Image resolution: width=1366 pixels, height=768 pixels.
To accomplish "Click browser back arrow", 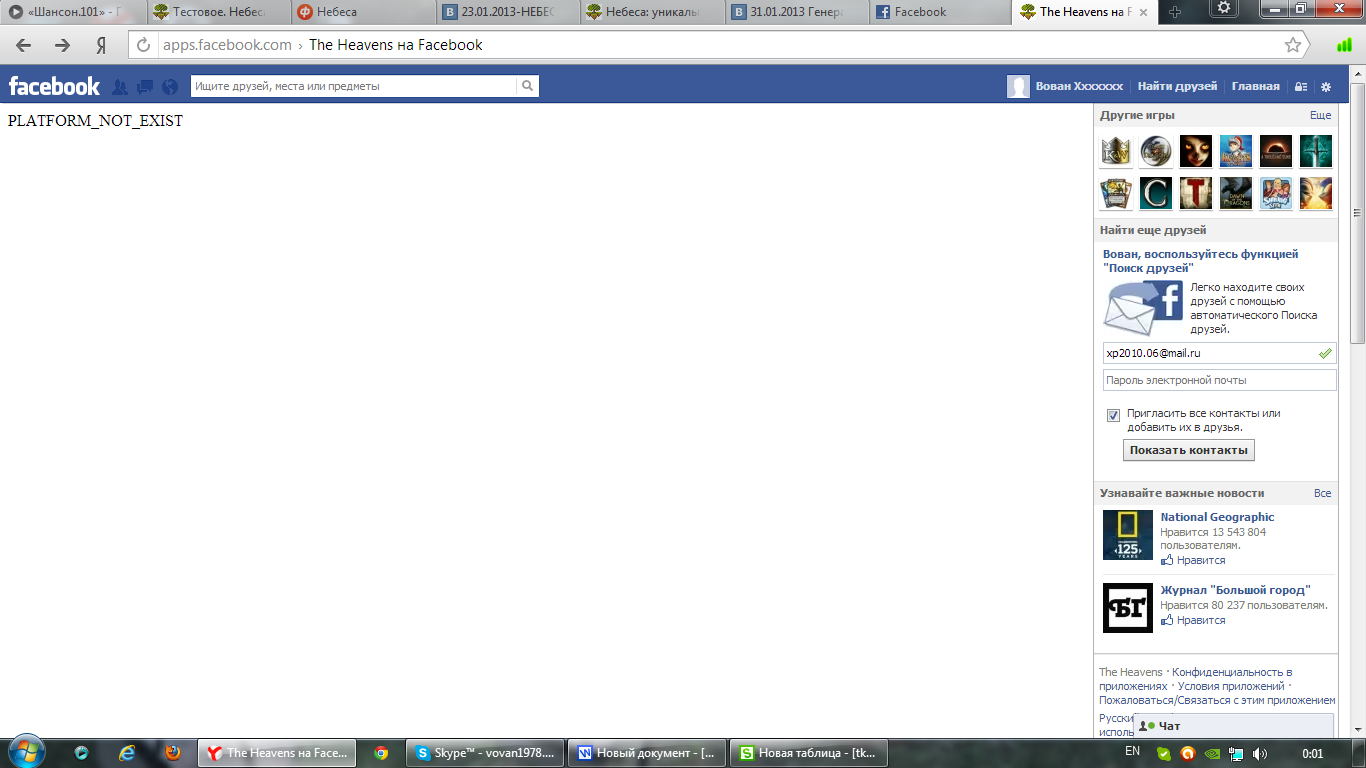I will click(23, 45).
